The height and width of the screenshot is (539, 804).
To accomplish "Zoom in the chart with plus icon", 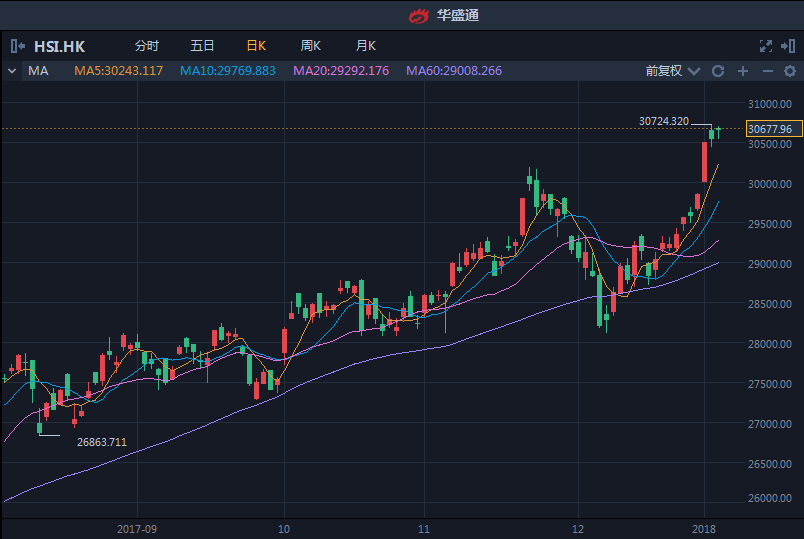I will click(743, 71).
